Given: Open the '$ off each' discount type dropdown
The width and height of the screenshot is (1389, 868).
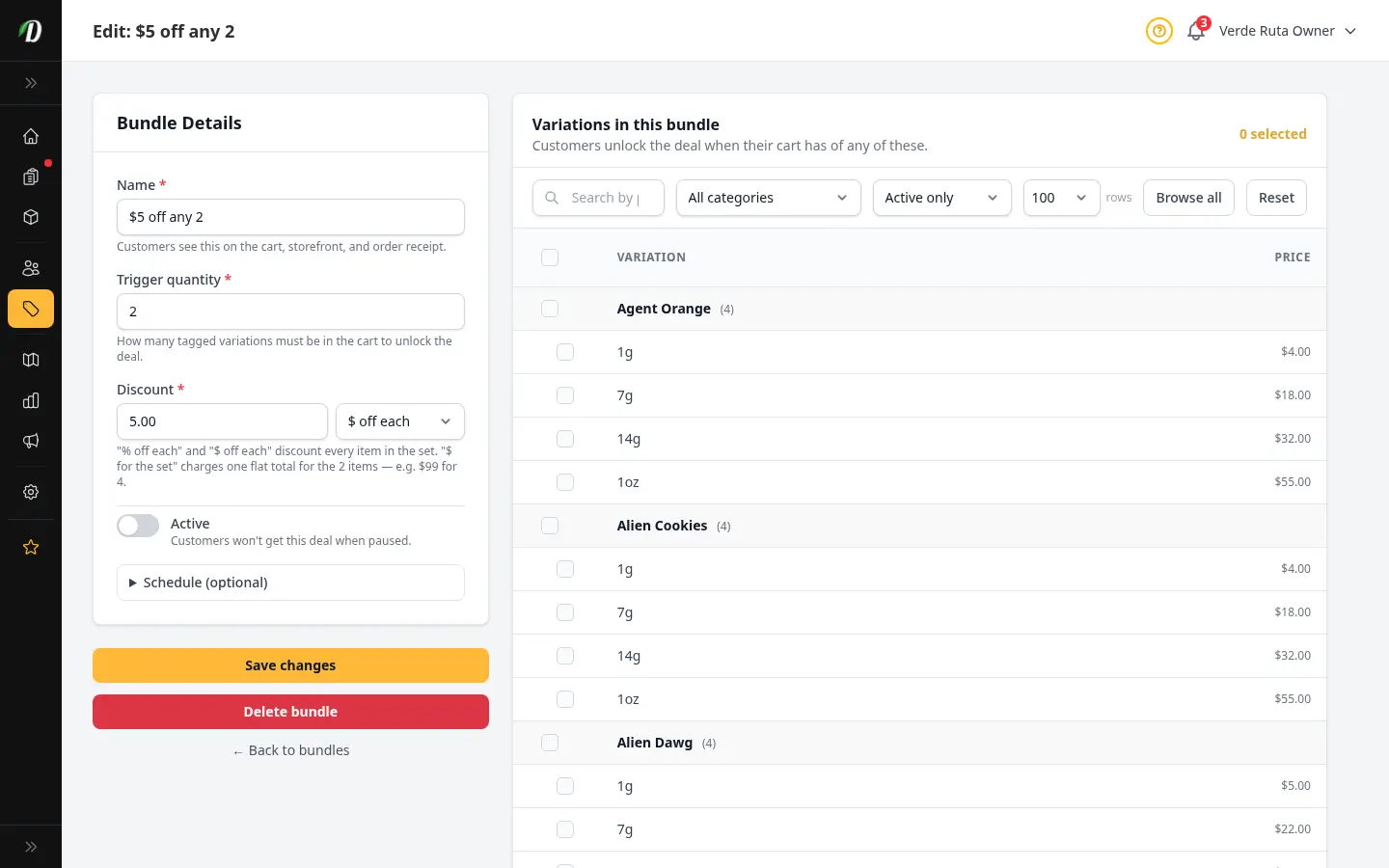Looking at the screenshot, I should pyautogui.click(x=400, y=421).
